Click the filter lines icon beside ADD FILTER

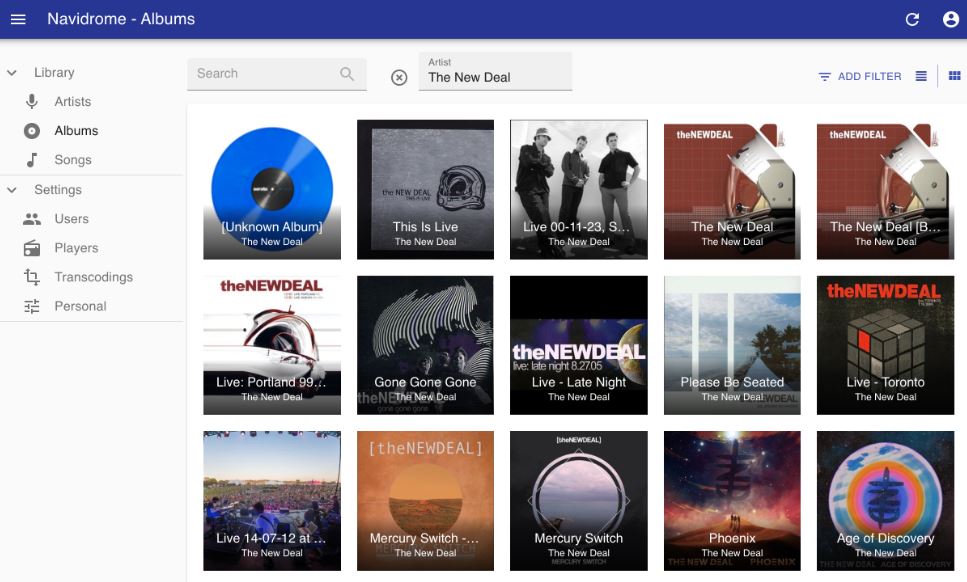[825, 77]
